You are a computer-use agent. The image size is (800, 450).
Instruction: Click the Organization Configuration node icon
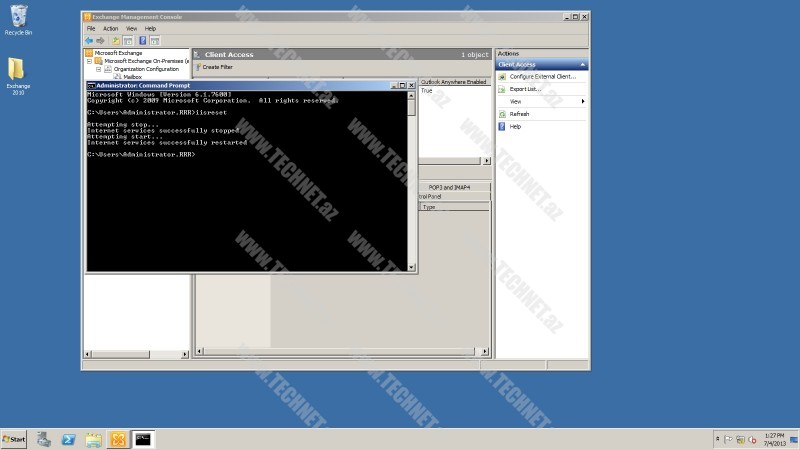point(108,69)
